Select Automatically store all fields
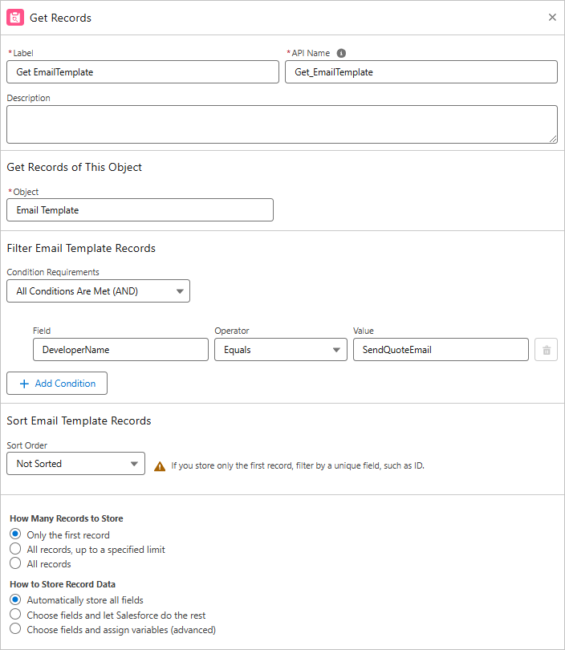Viewport: 565px width, 650px height. pyautogui.click(x=15, y=599)
